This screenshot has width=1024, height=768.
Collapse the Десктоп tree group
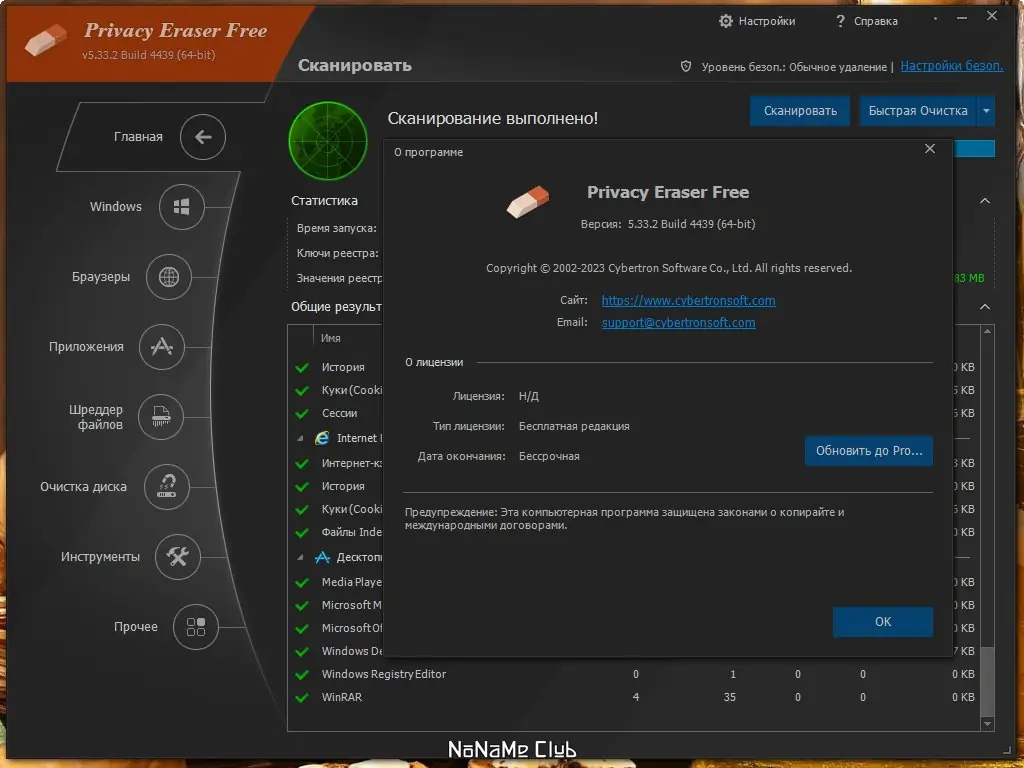click(x=300, y=558)
